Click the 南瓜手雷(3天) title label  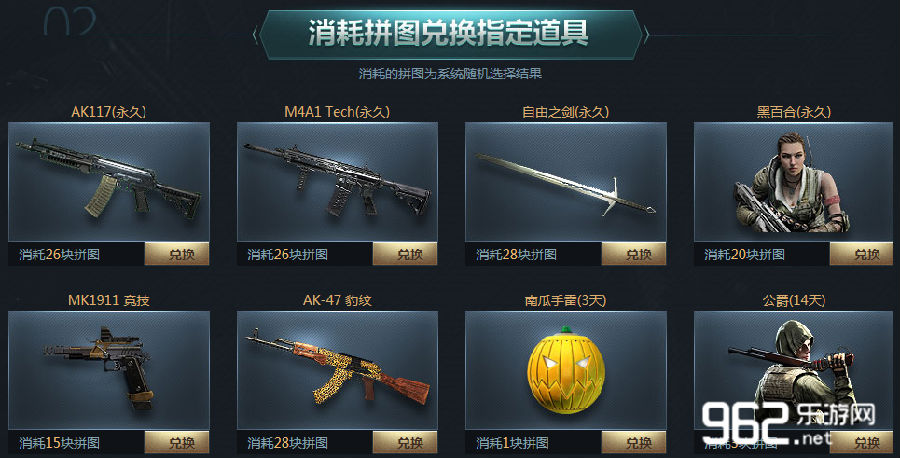tap(565, 300)
